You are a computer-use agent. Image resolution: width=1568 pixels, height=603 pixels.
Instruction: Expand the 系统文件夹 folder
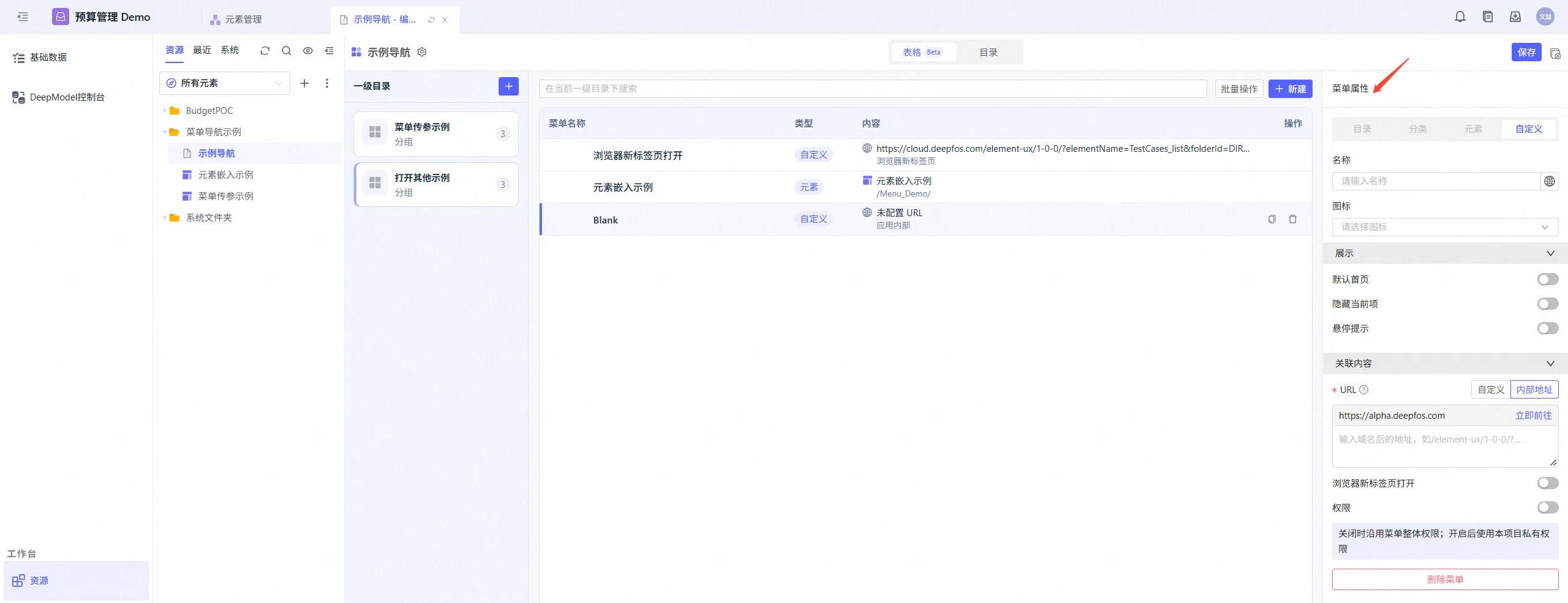tap(165, 218)
